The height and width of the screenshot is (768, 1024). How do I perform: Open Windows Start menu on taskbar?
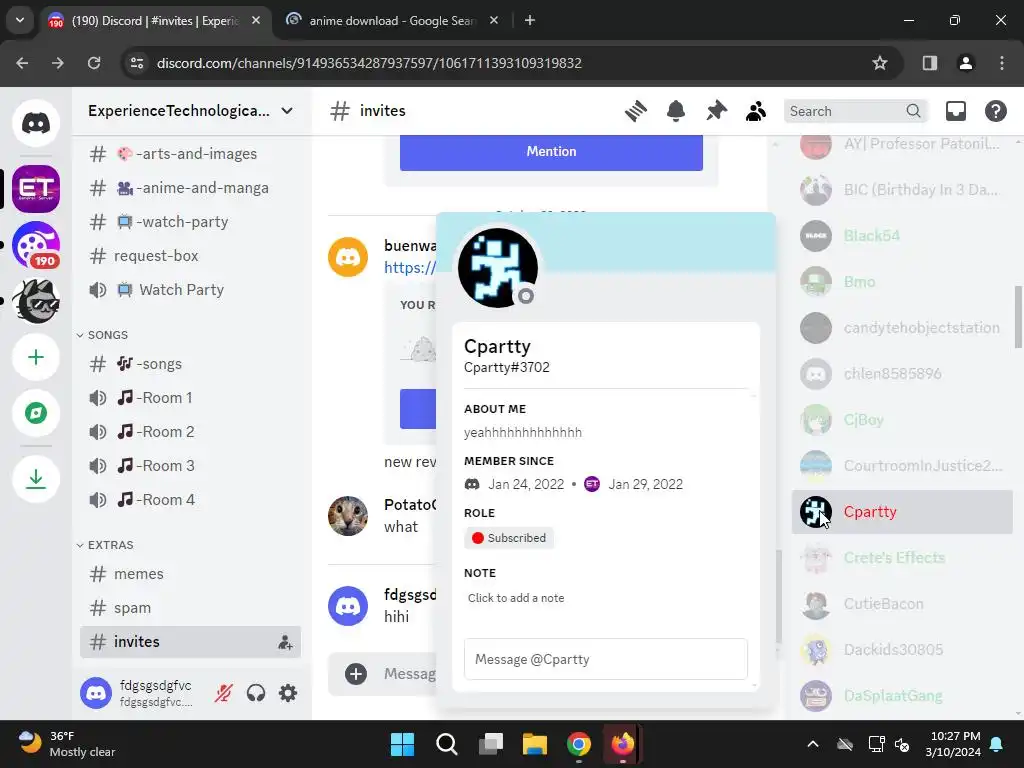click(x=402, y=744)
